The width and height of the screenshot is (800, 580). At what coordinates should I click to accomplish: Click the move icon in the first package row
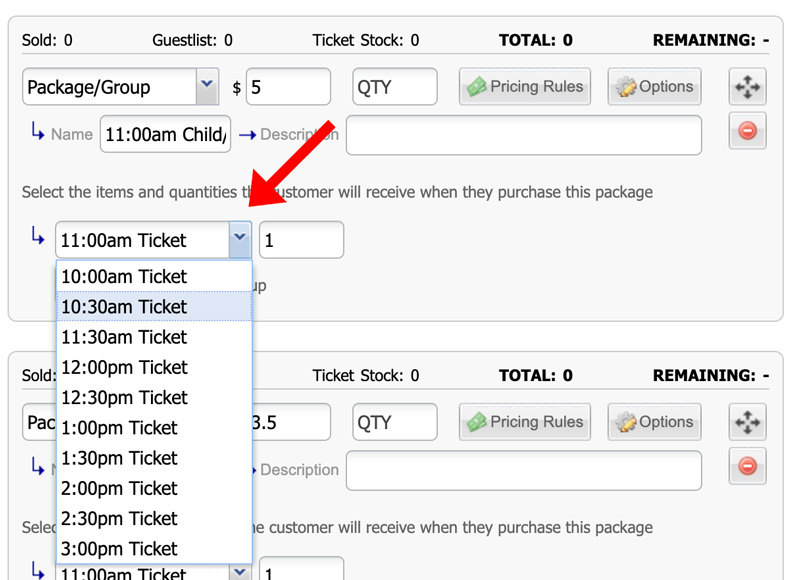(747, 87)
